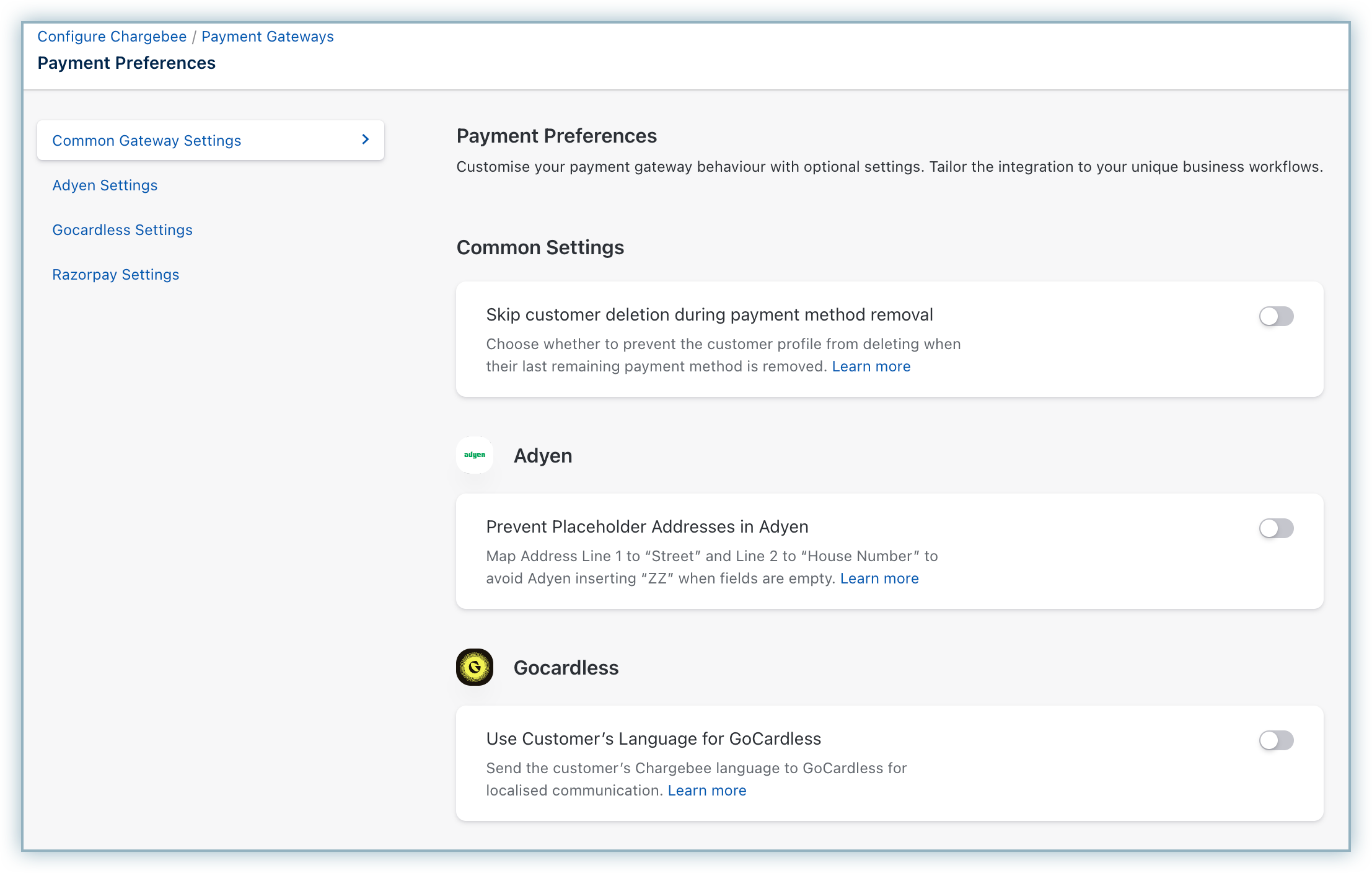Click Payment Preferences page title

tap(126, 63)
